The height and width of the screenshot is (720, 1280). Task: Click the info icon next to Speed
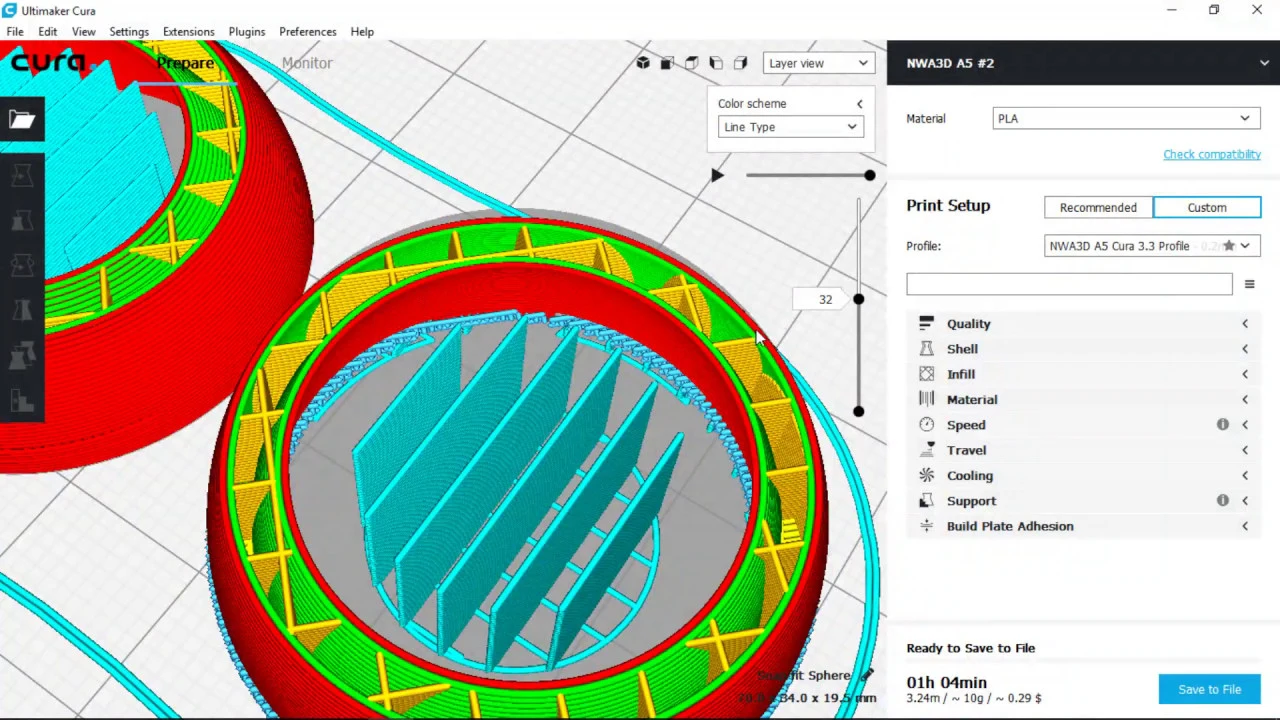click(x=1222, y=425)
